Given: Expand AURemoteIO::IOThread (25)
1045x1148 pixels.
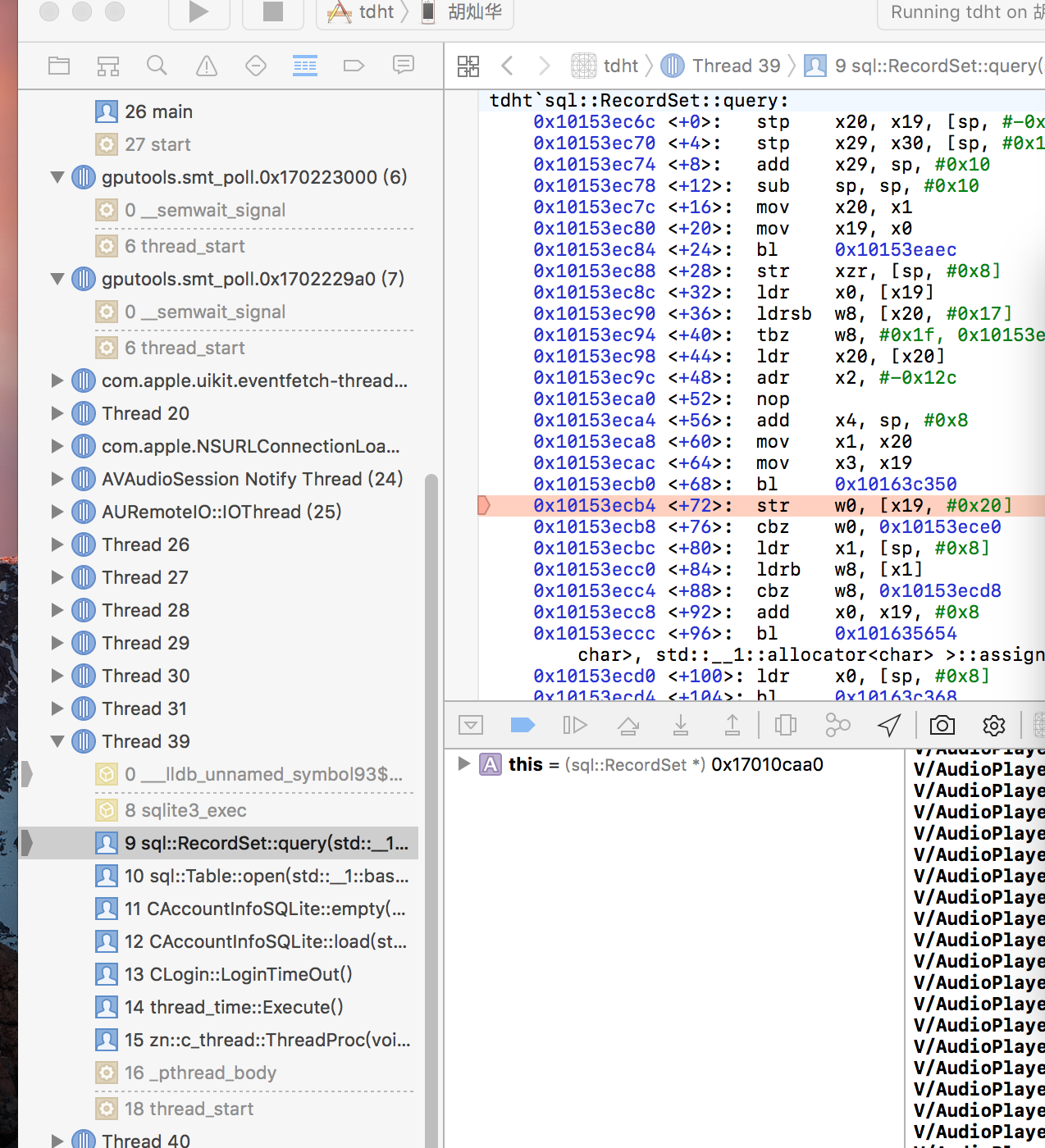Looking at the screenshot, I should (x=57, y=512).
